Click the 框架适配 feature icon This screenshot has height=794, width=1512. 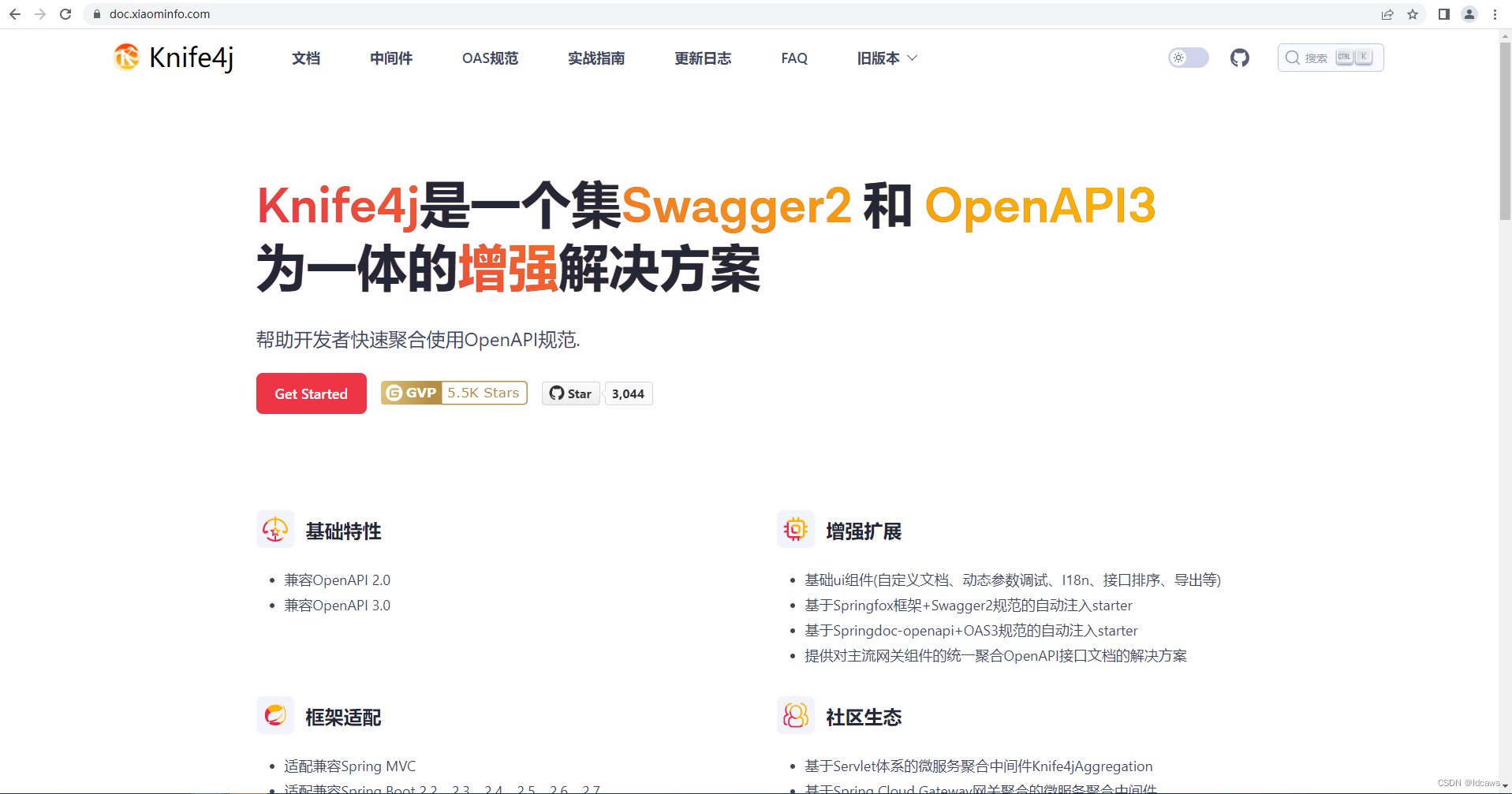pos(275,715)
